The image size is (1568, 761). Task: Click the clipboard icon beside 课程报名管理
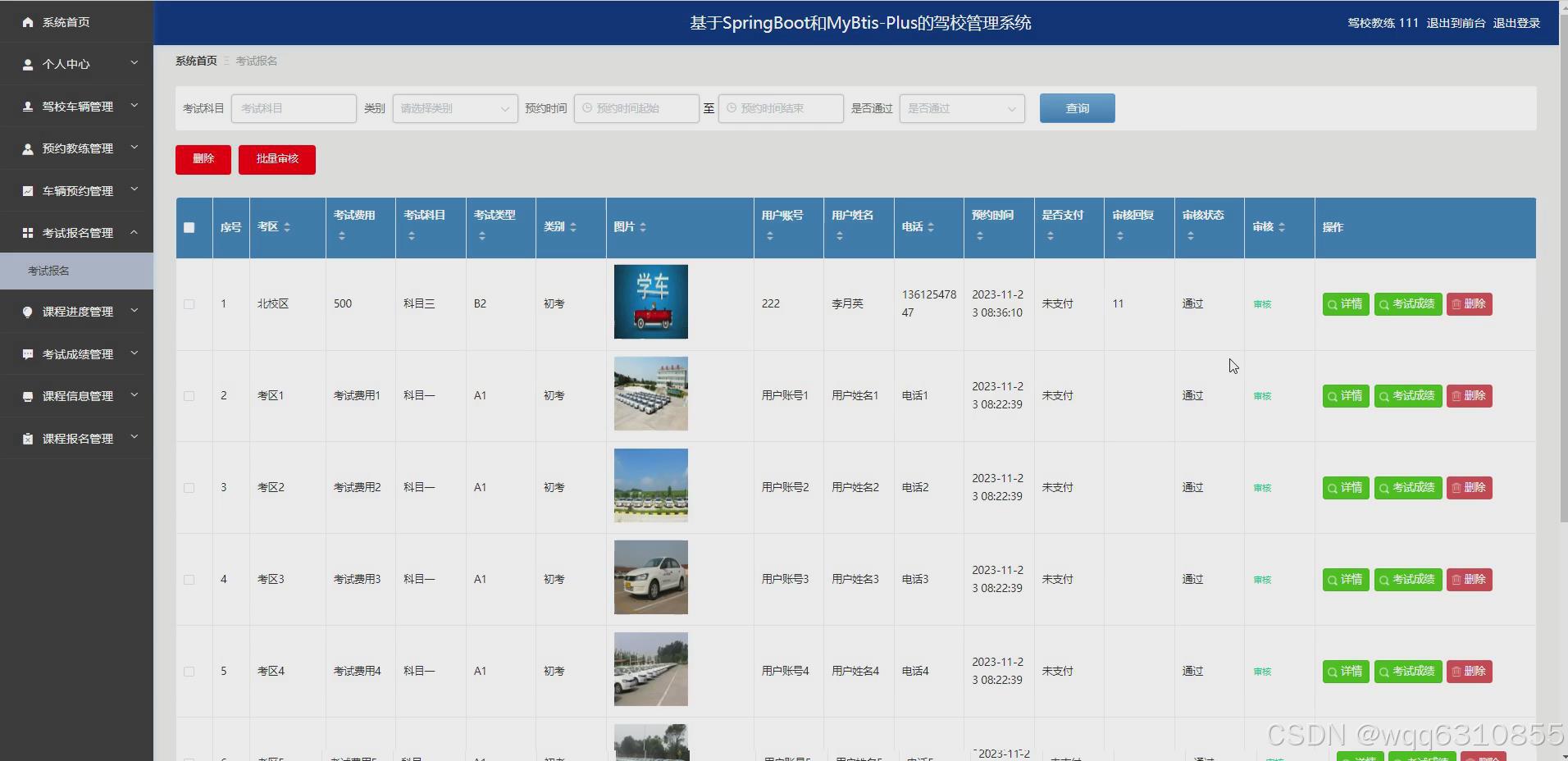click(28, 439)
